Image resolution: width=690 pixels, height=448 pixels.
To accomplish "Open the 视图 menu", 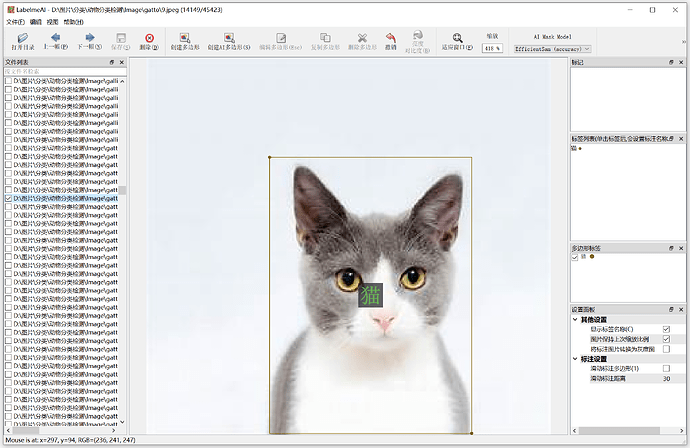I will (x=52, y=22).
